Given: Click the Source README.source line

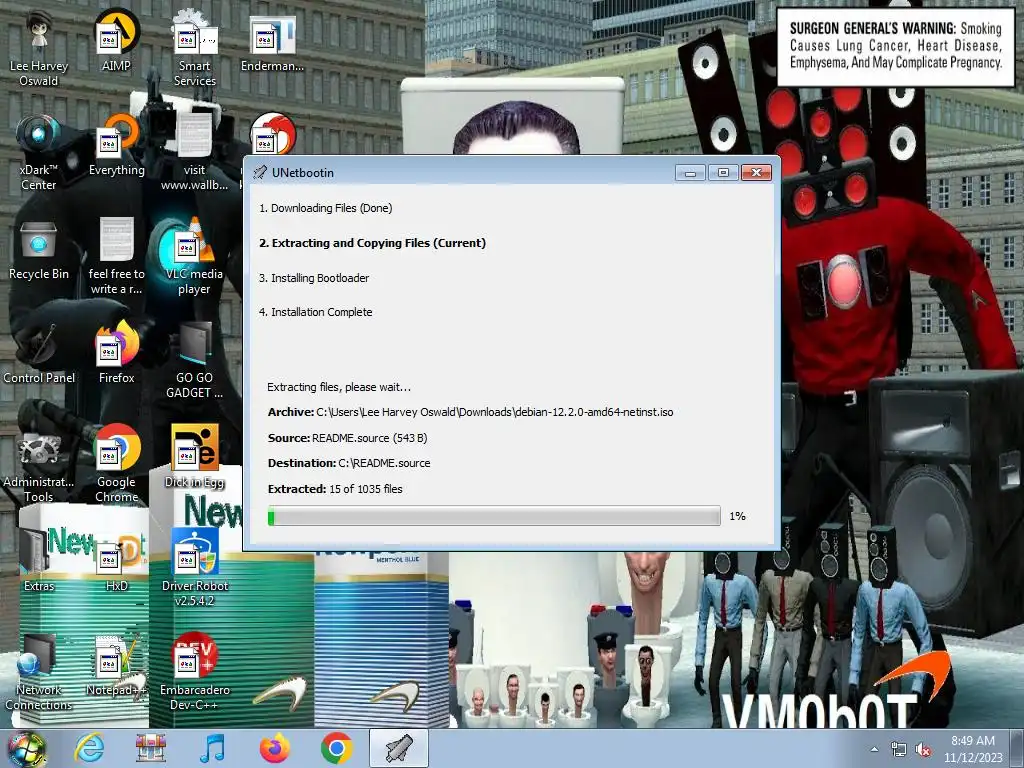Looking at the screenshot, I should point(347,438).
